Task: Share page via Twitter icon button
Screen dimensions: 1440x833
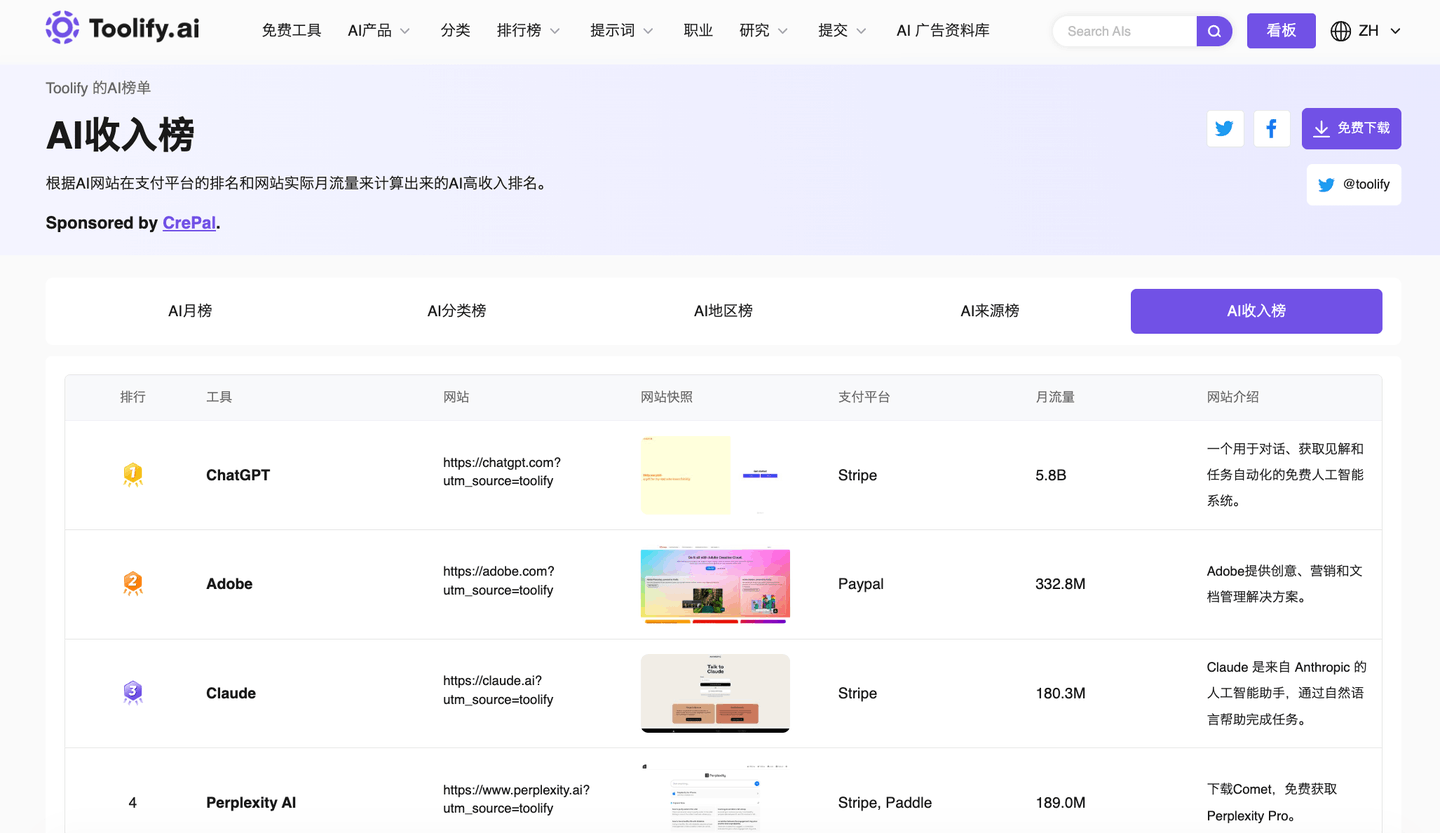Action: (x=1225, y=128)
